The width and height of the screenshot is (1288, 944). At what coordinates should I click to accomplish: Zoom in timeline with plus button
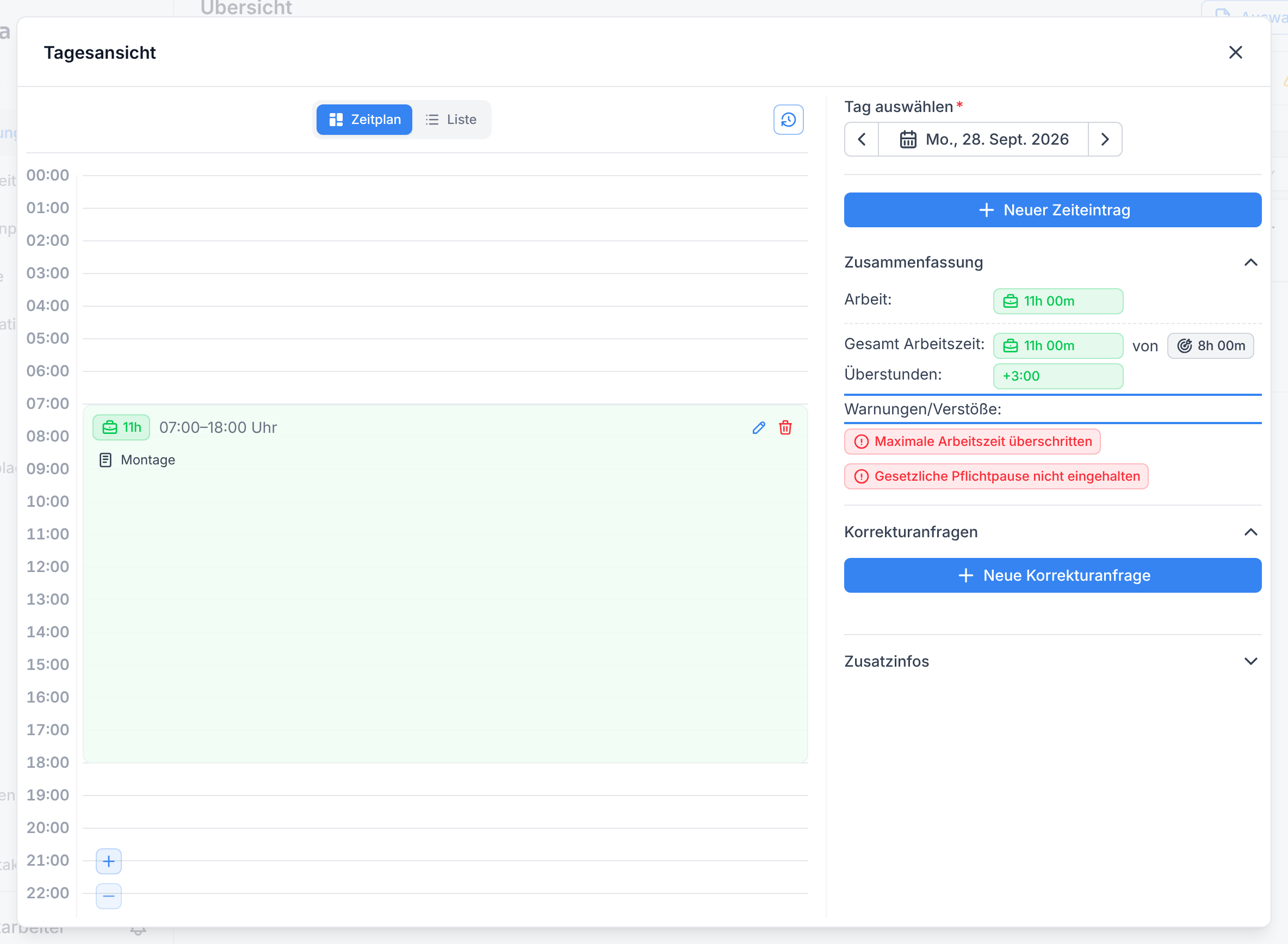tap(109, 861)
